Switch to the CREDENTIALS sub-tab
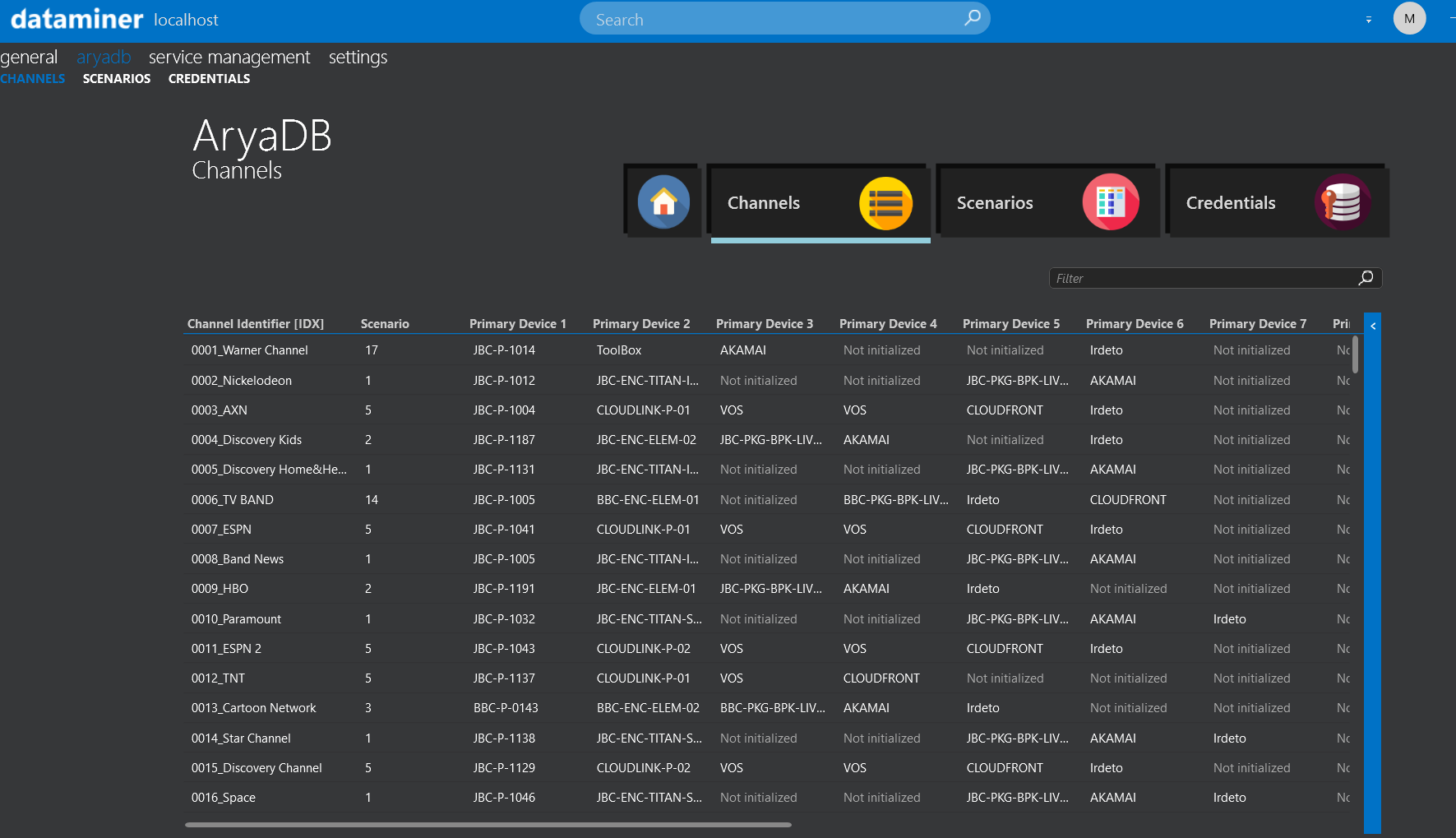Screen dimensions: 1456x838 (209, 79)
